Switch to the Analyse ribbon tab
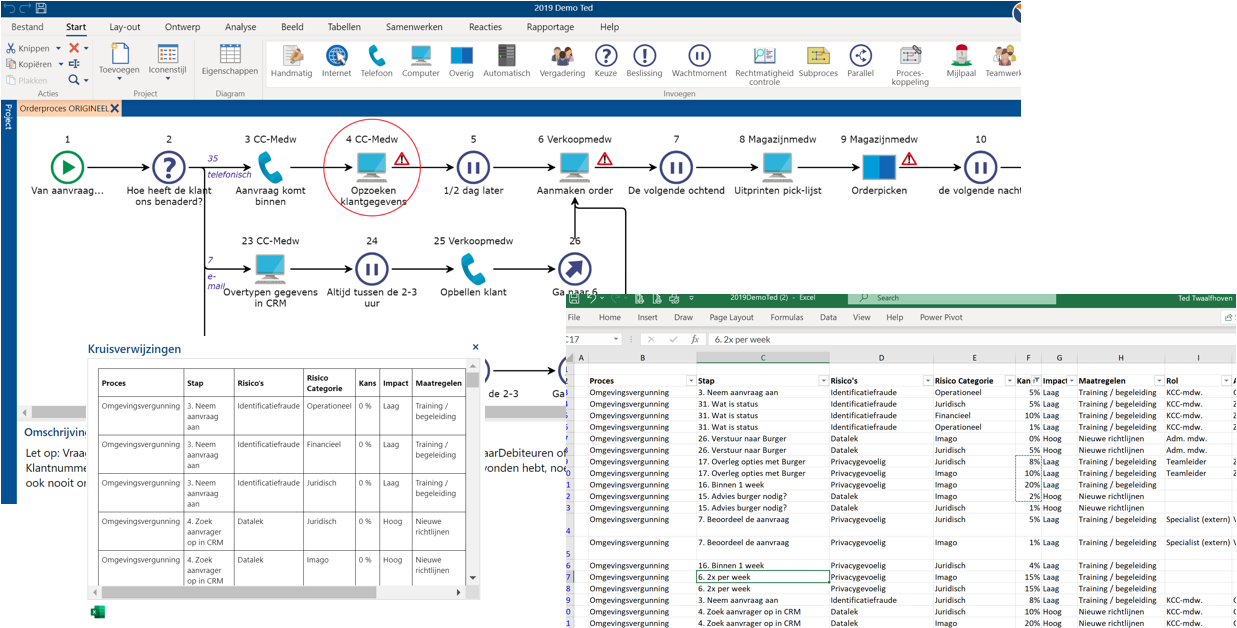 point(240,27)
